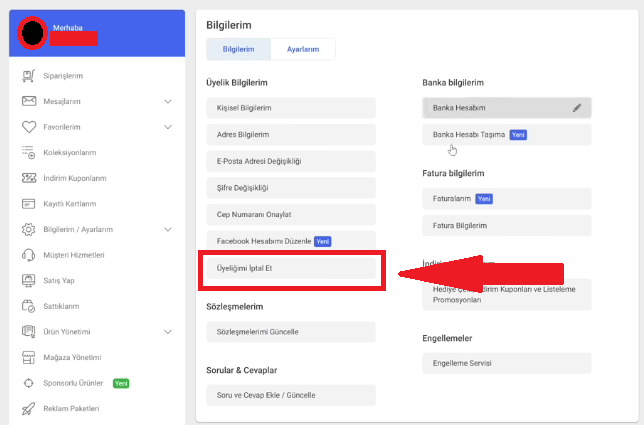Click the Üyeliğimi İptal Et button
Screen dimensions: 644x426
click(290, 269)
